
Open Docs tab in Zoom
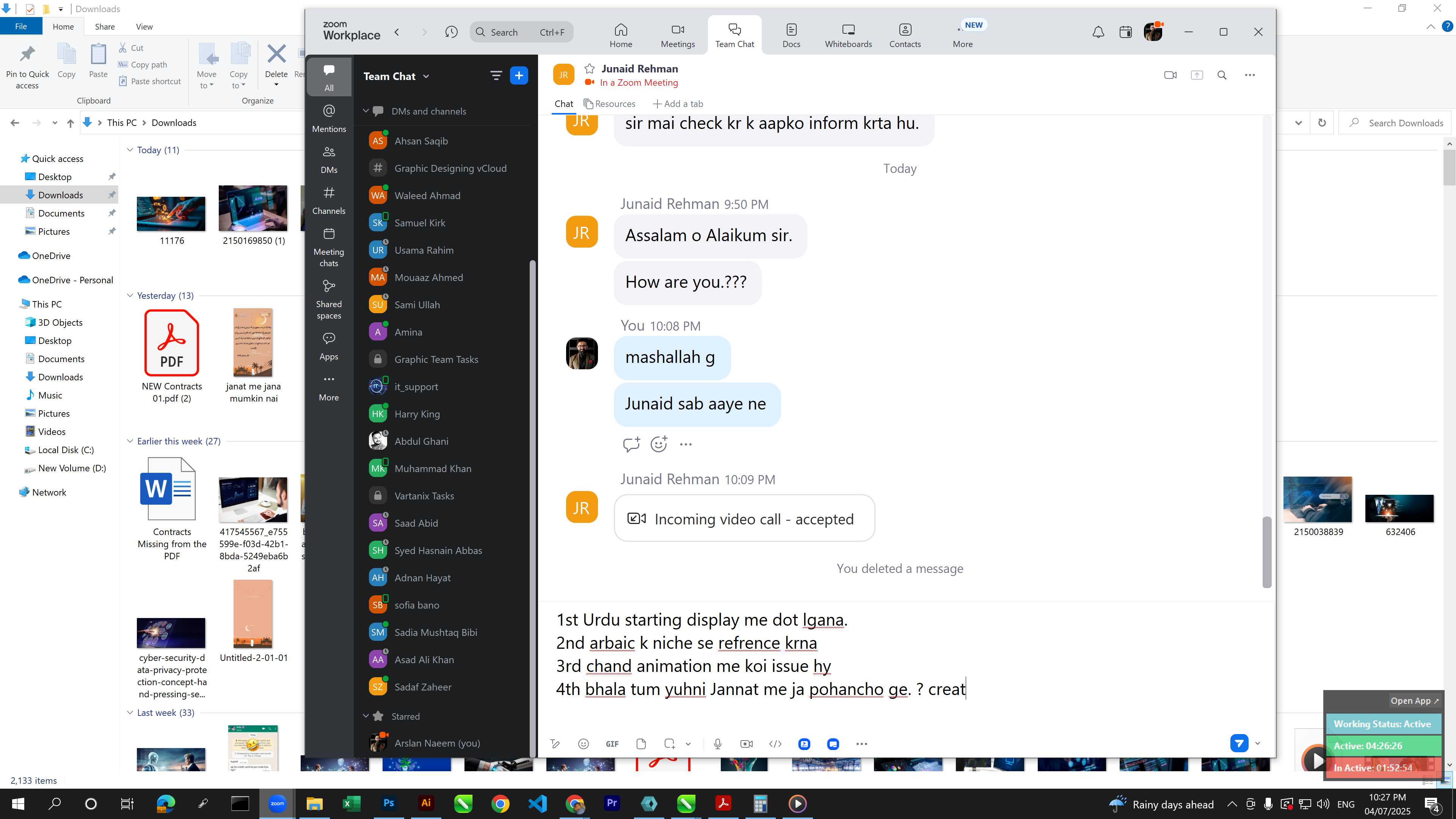pyautogui.click(x=791, y=36)
